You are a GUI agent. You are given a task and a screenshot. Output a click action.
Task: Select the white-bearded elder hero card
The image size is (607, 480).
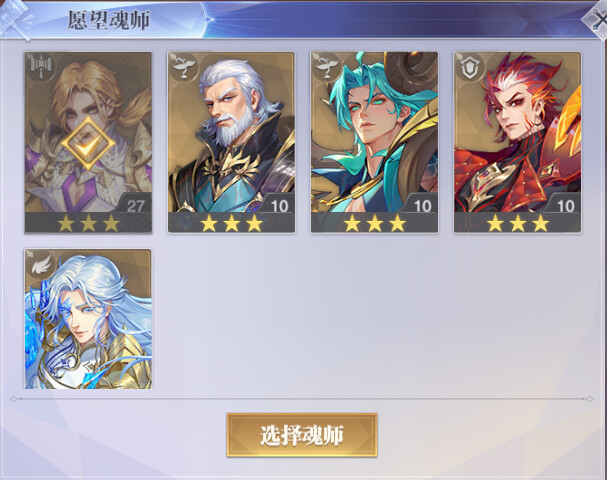point(231,142)
